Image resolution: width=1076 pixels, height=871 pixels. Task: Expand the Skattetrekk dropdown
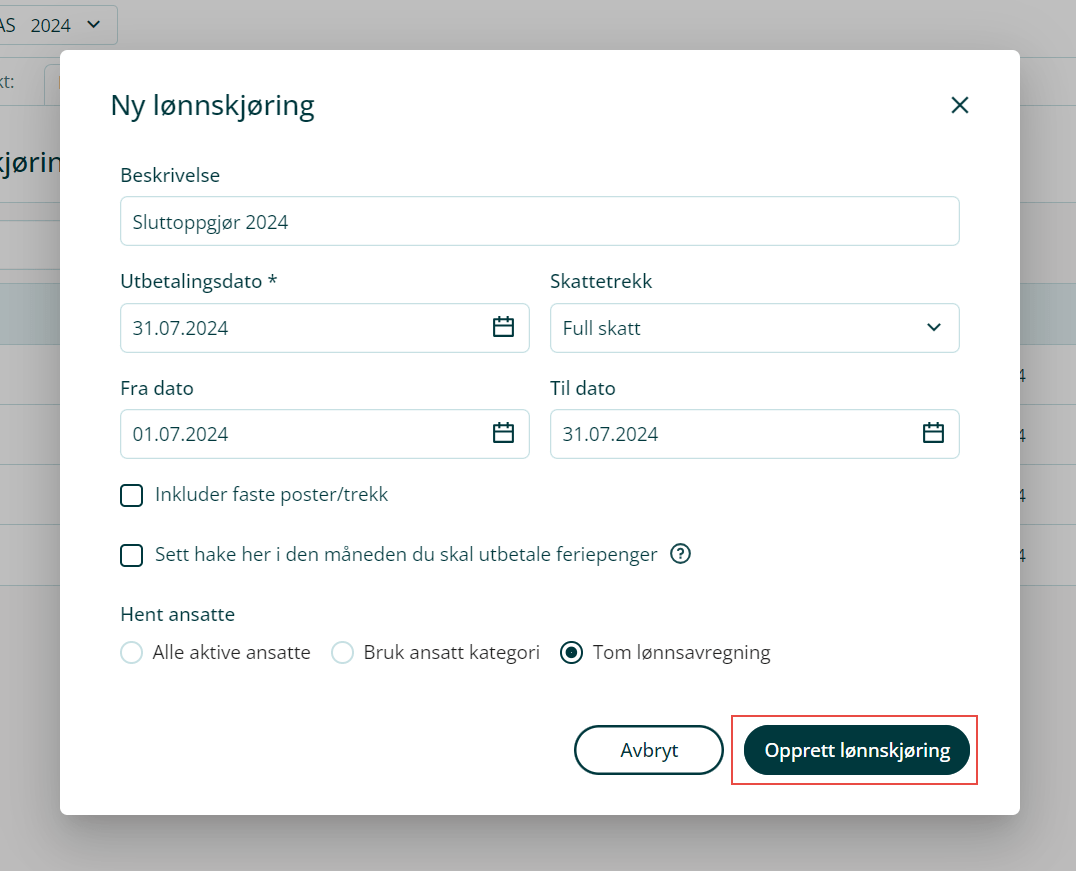coord(933,327)
